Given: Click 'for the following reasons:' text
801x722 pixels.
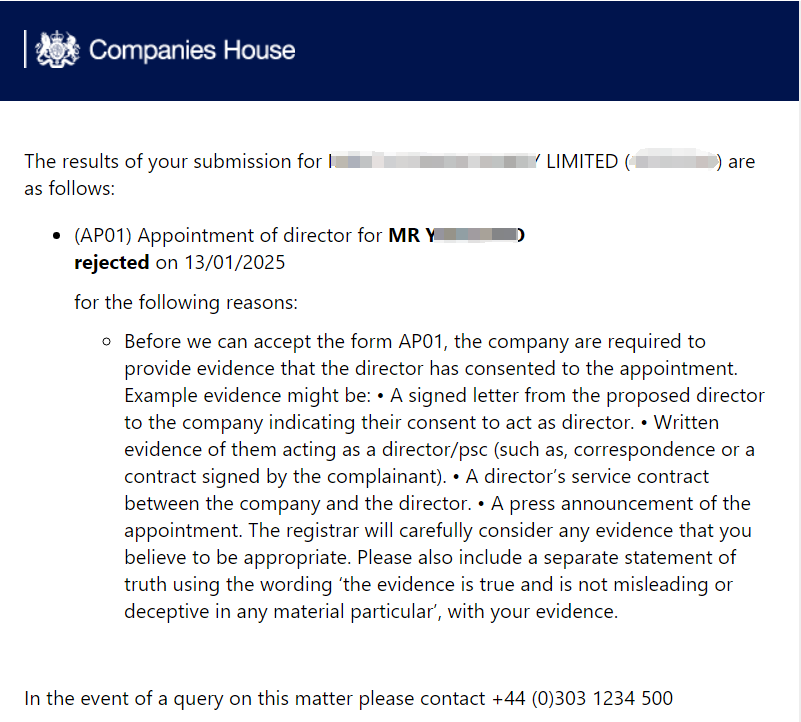Looking at the screenshot, I should 186,302.
